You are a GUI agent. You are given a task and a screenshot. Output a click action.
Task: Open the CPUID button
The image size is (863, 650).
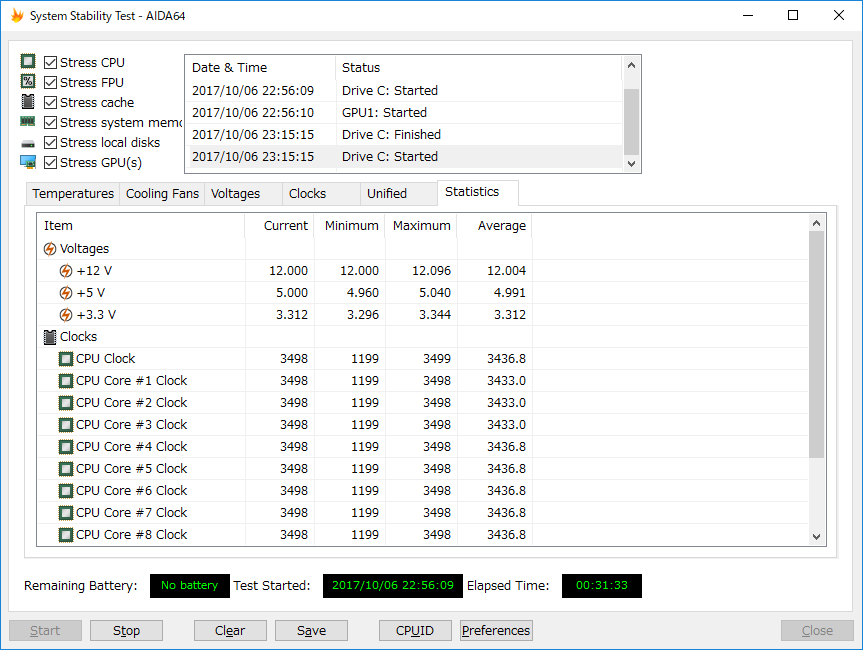pos(415,630)
